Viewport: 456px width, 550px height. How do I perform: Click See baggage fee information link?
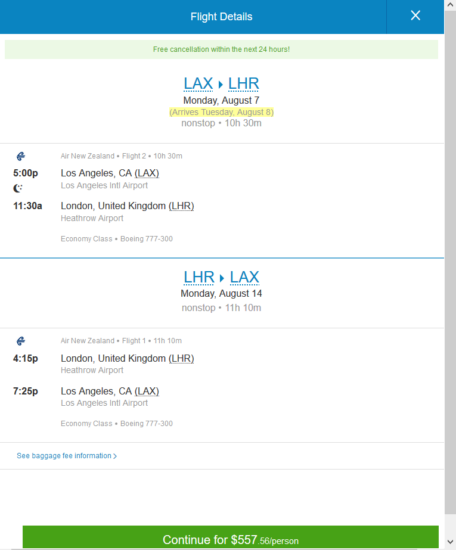(64, 456)
